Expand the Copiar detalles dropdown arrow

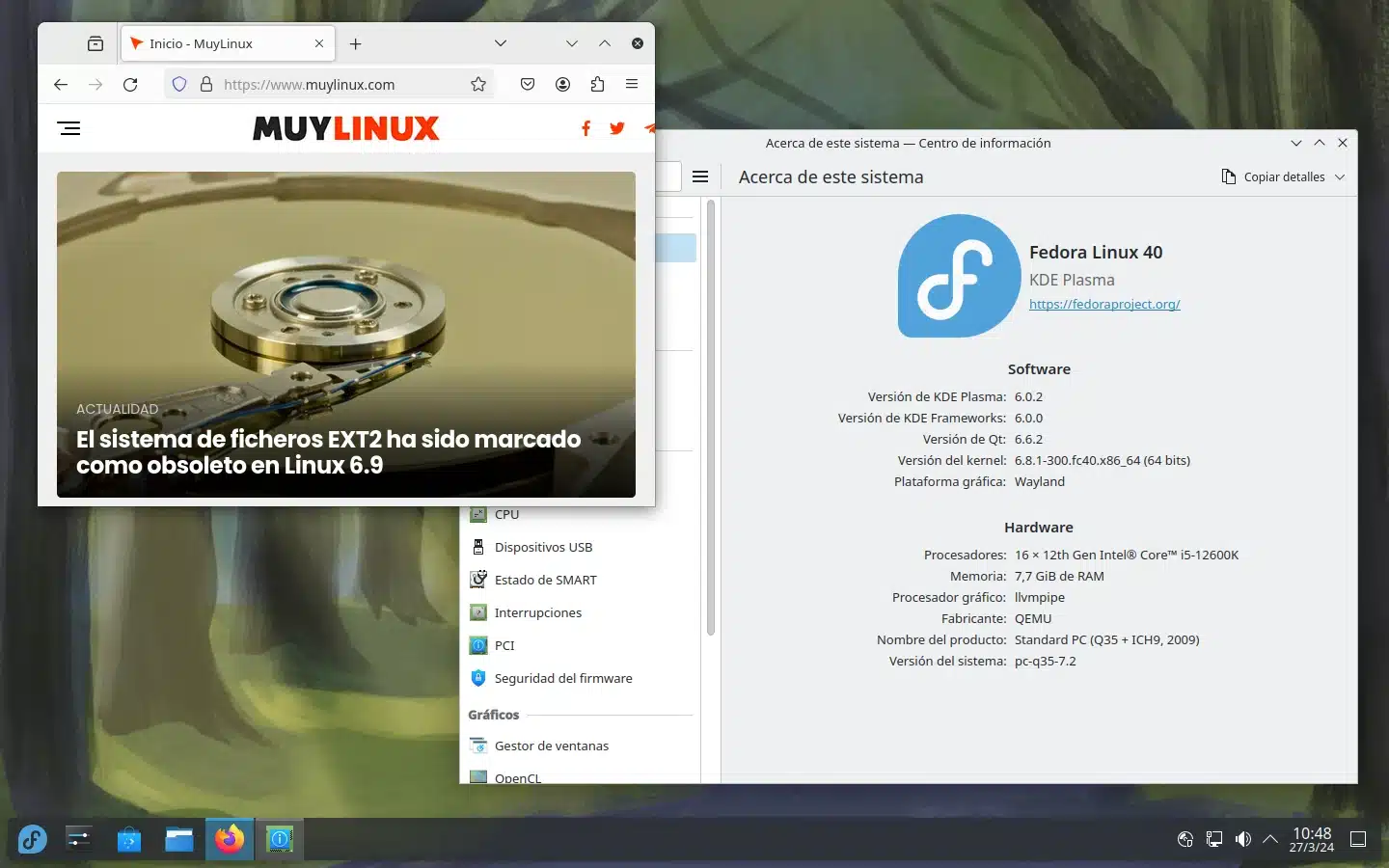pos(1340,176)
